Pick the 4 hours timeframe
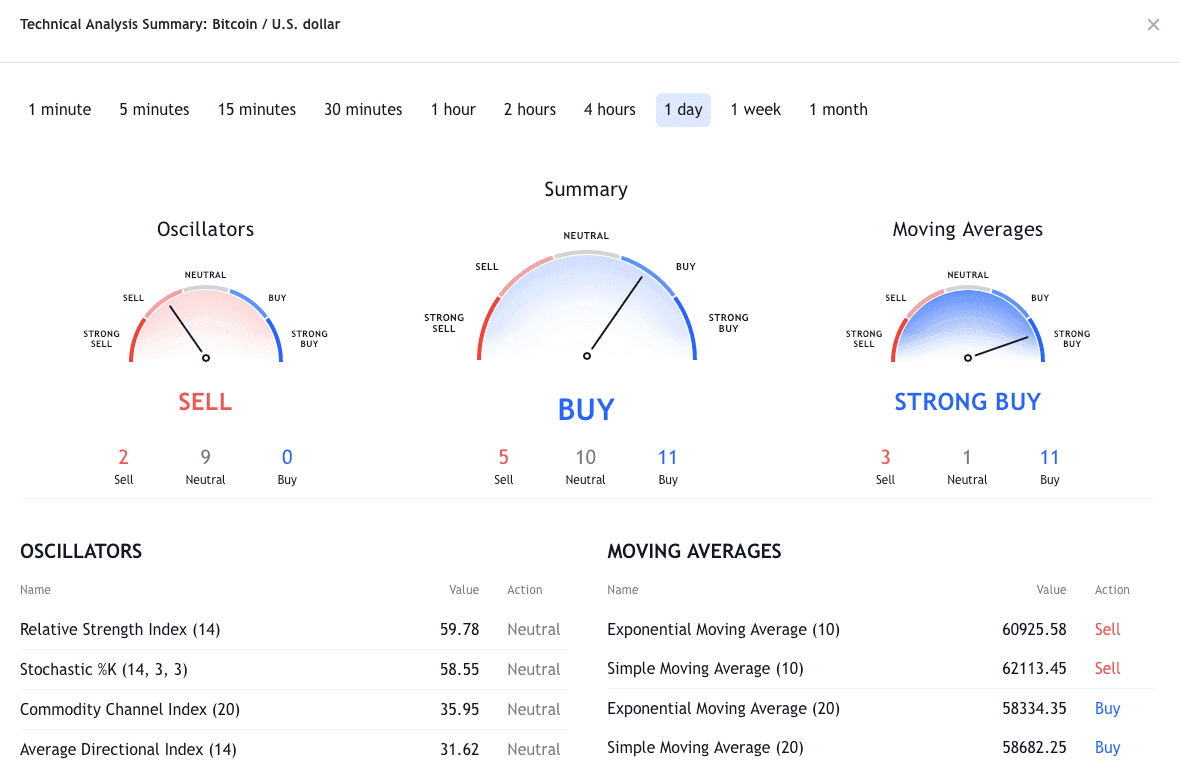This screenshot has width=1180, height=766. 610,110
